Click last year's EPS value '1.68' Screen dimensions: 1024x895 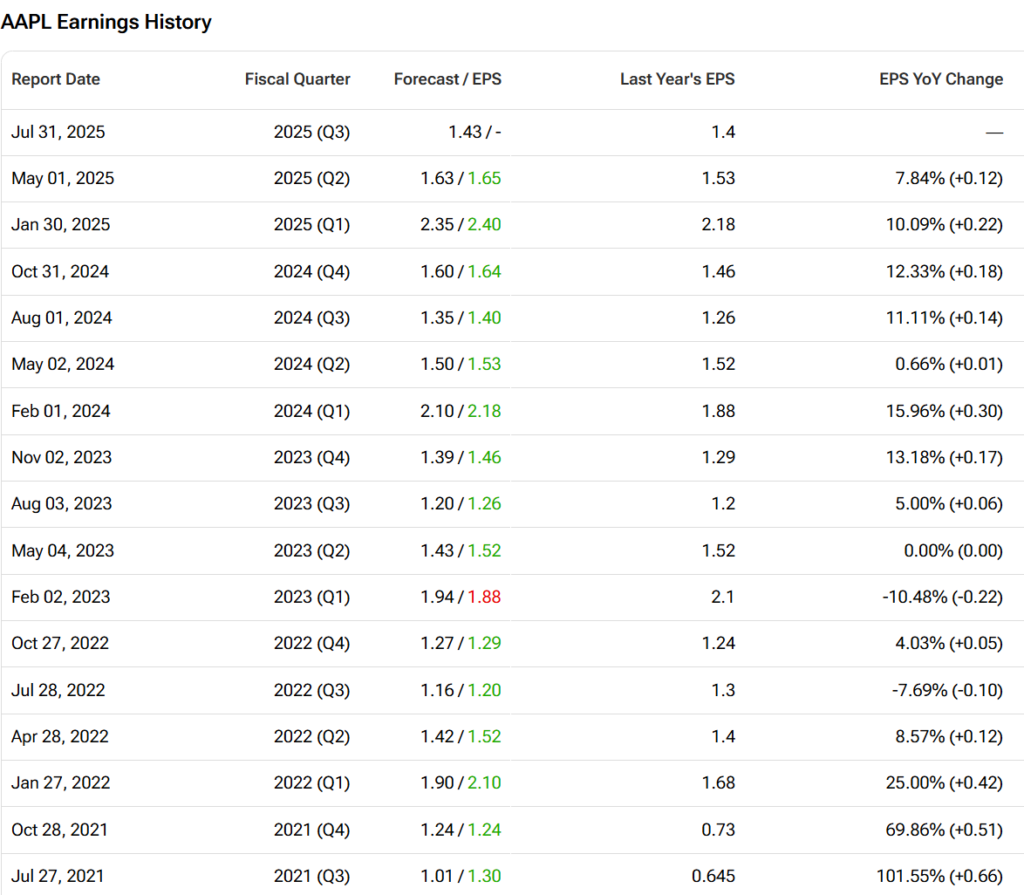click(x=718, y=783)
